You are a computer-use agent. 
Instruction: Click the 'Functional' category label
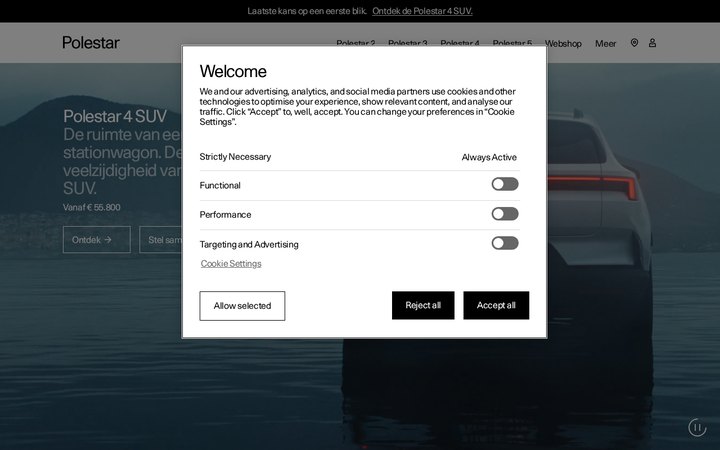[220, 186]
